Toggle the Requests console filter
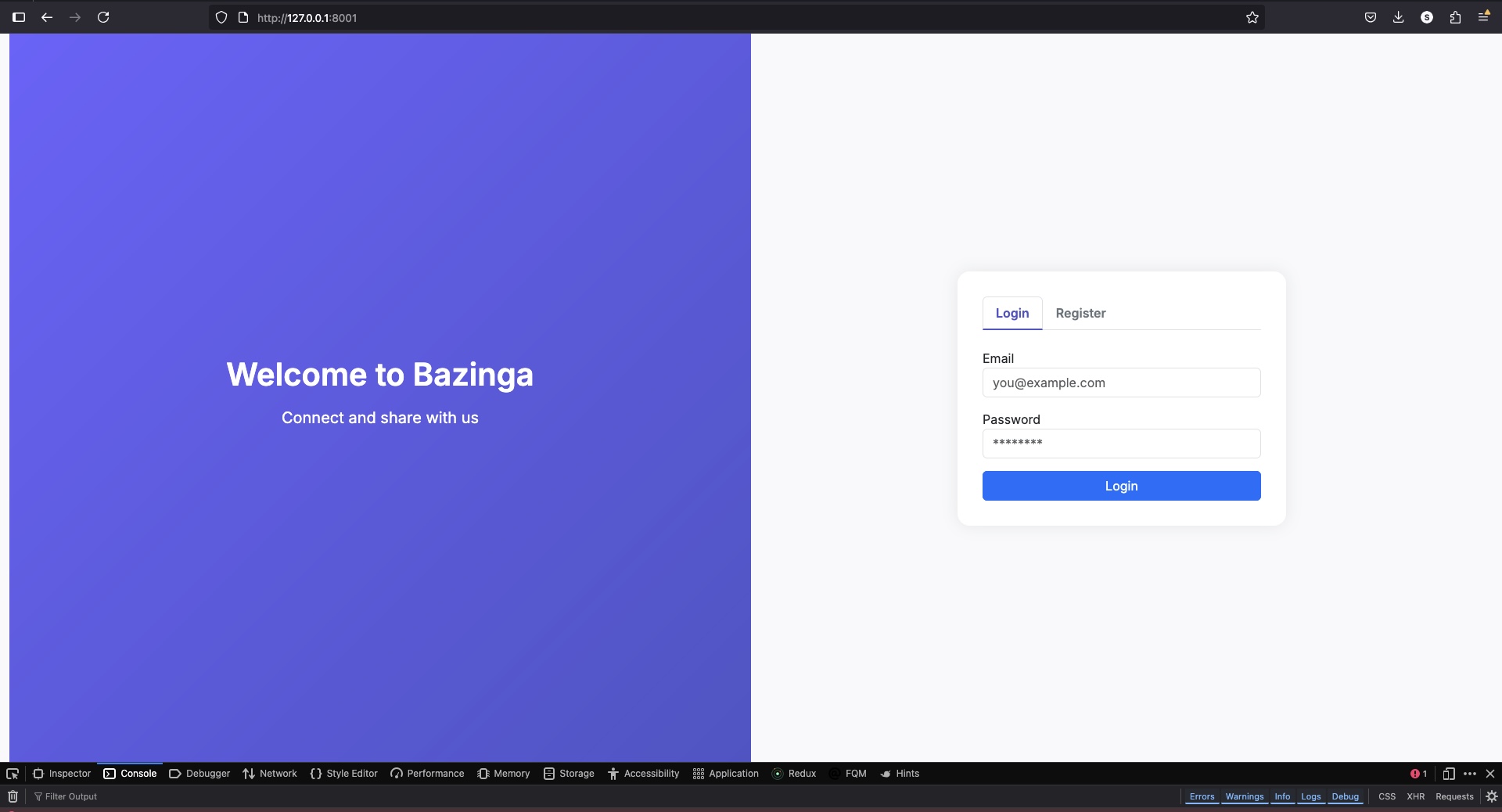 pyautogui.click(x=1454, y=796)
